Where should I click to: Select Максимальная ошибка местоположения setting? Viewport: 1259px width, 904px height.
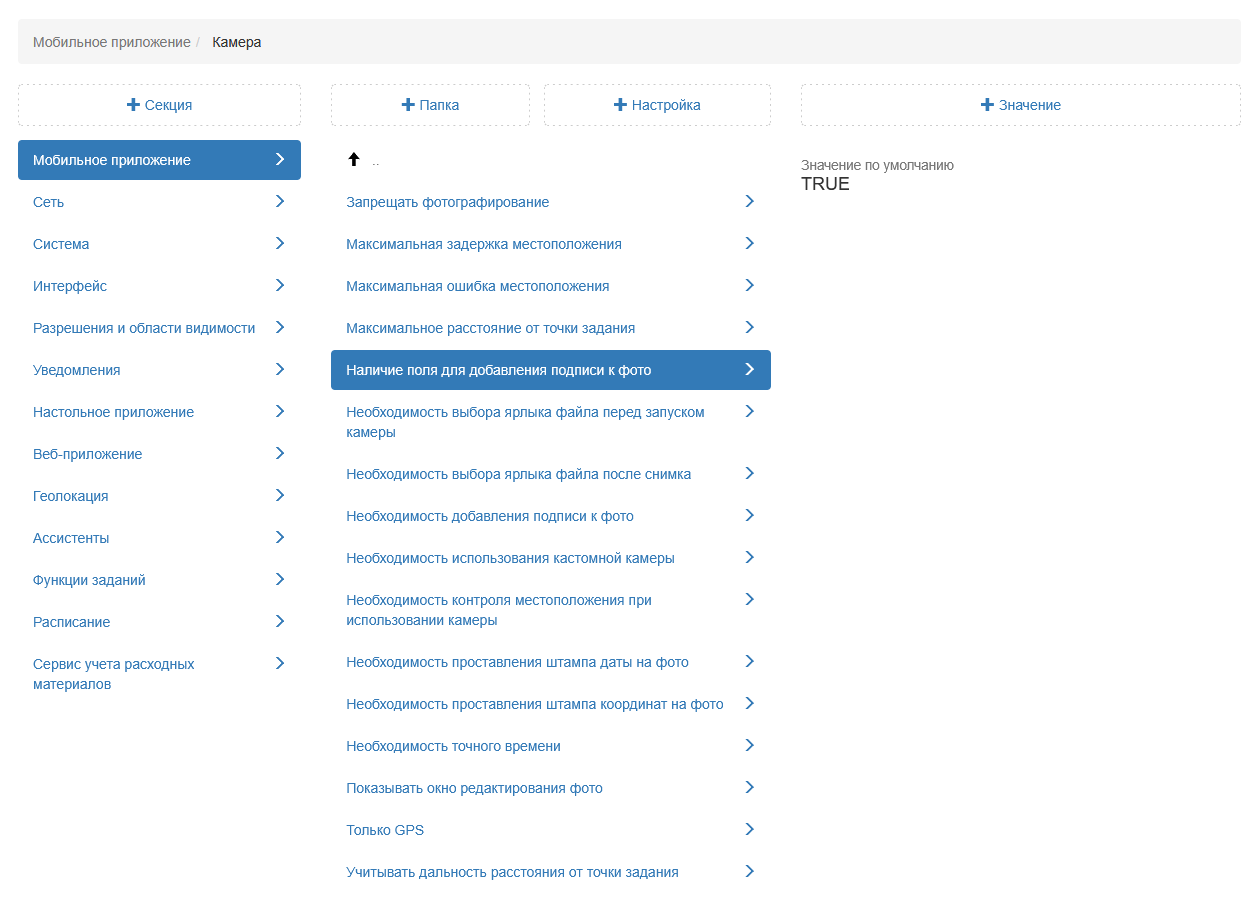(477, 286)
